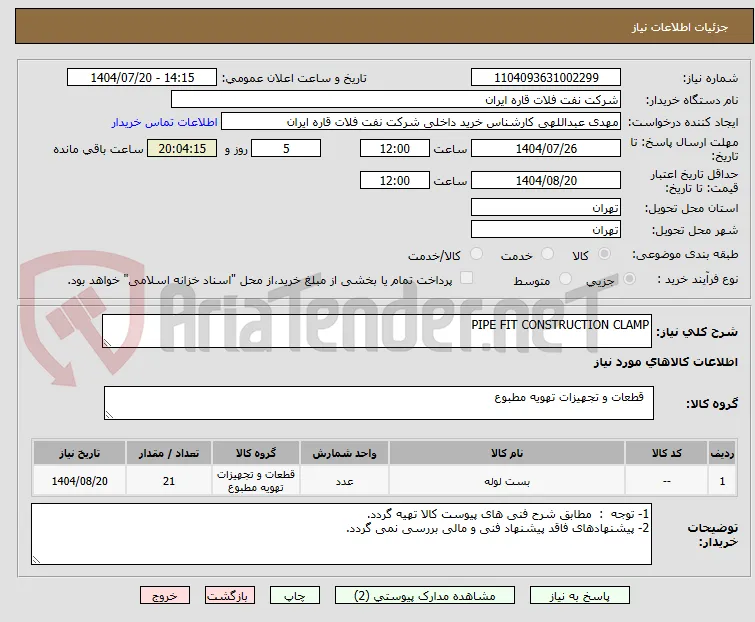Click the table group cell قطعات و تجهیزات تهویه مطبوع

[256, 481]
